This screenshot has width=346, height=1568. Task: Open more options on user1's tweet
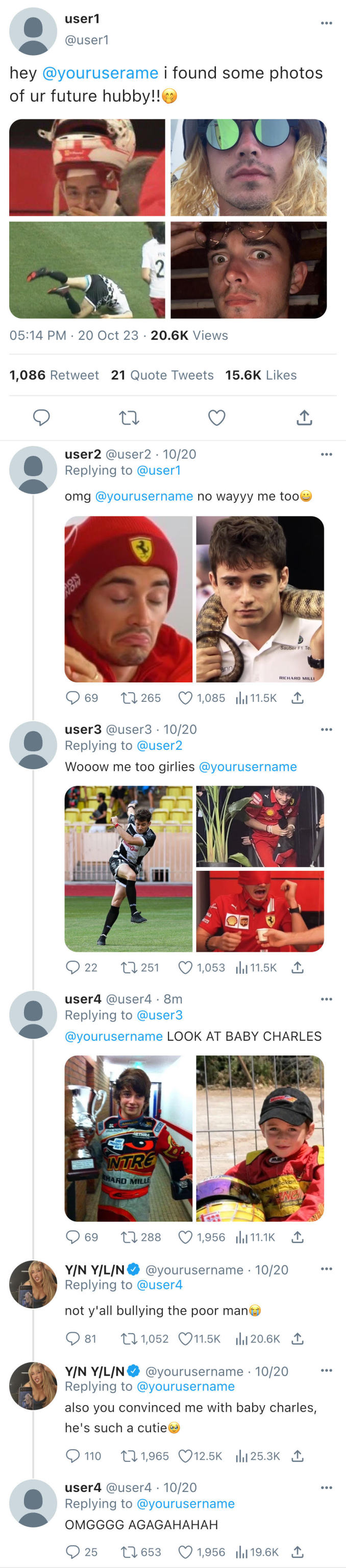(x=327, y=23)
